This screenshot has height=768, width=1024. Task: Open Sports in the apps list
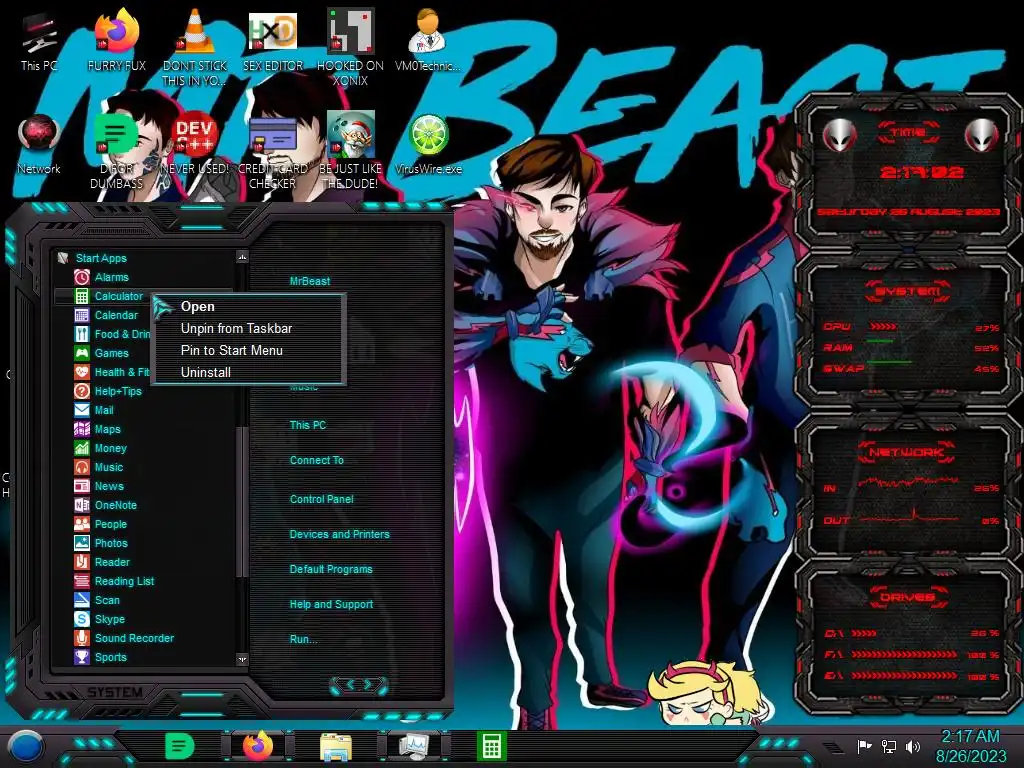point(101,656)
